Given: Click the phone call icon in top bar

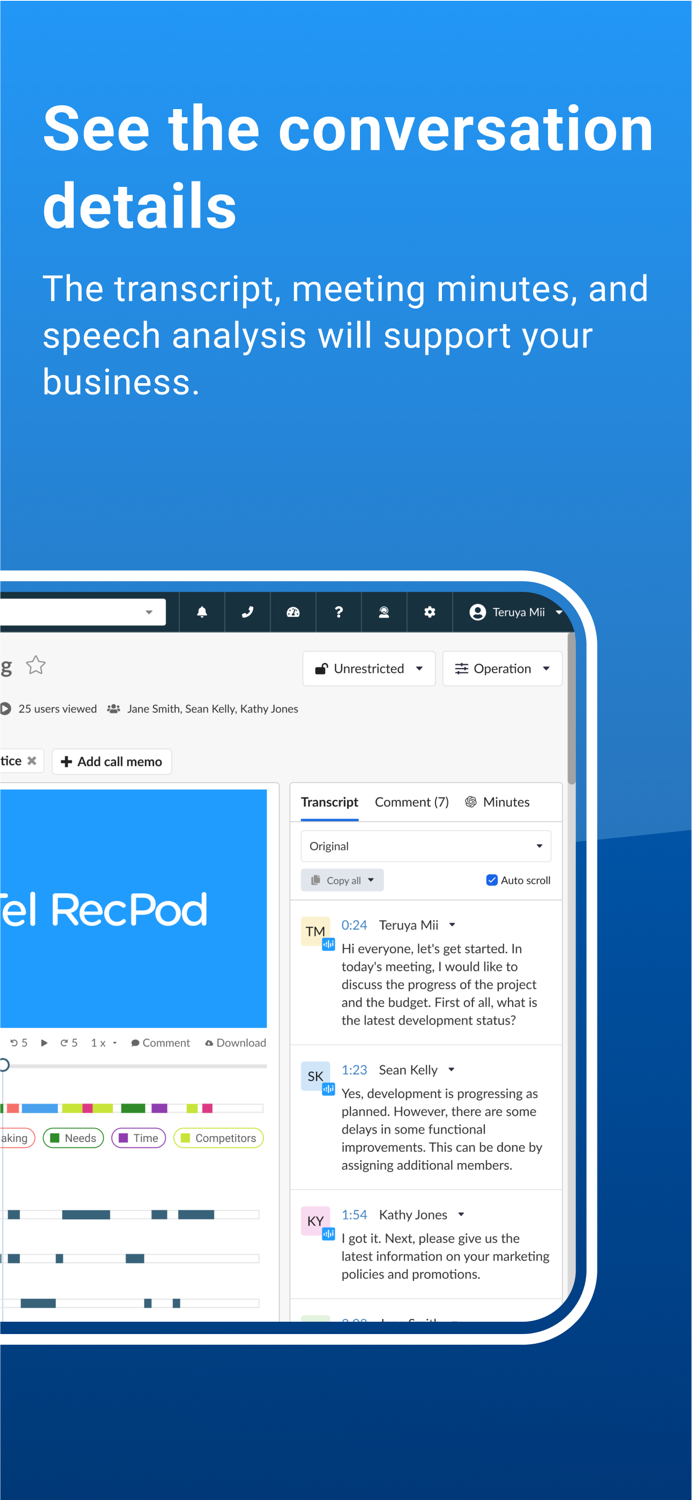Looking at the screenshot, I should pyautogui.click(x=247, y=612).
